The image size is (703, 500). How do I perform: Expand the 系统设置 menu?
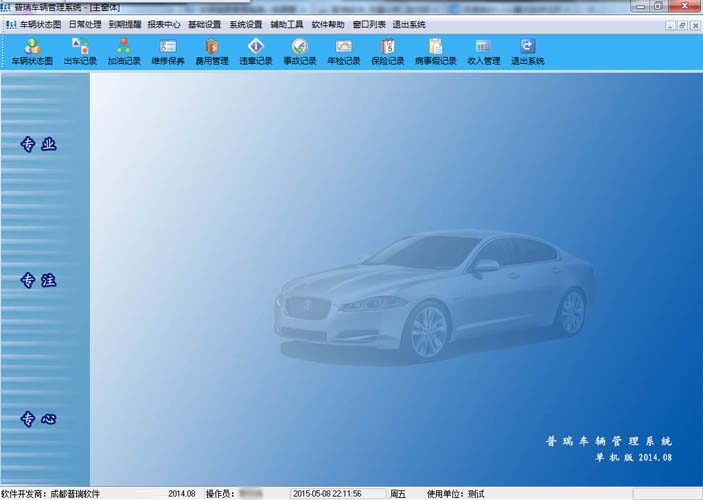click(246, 23)
